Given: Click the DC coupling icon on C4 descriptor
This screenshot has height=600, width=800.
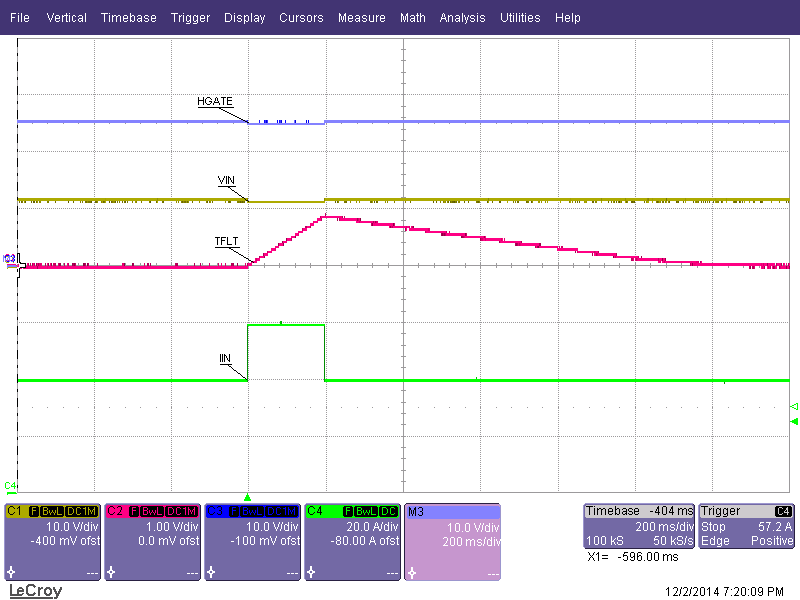Looking at the screenshot, I should [x=389, y=510].
